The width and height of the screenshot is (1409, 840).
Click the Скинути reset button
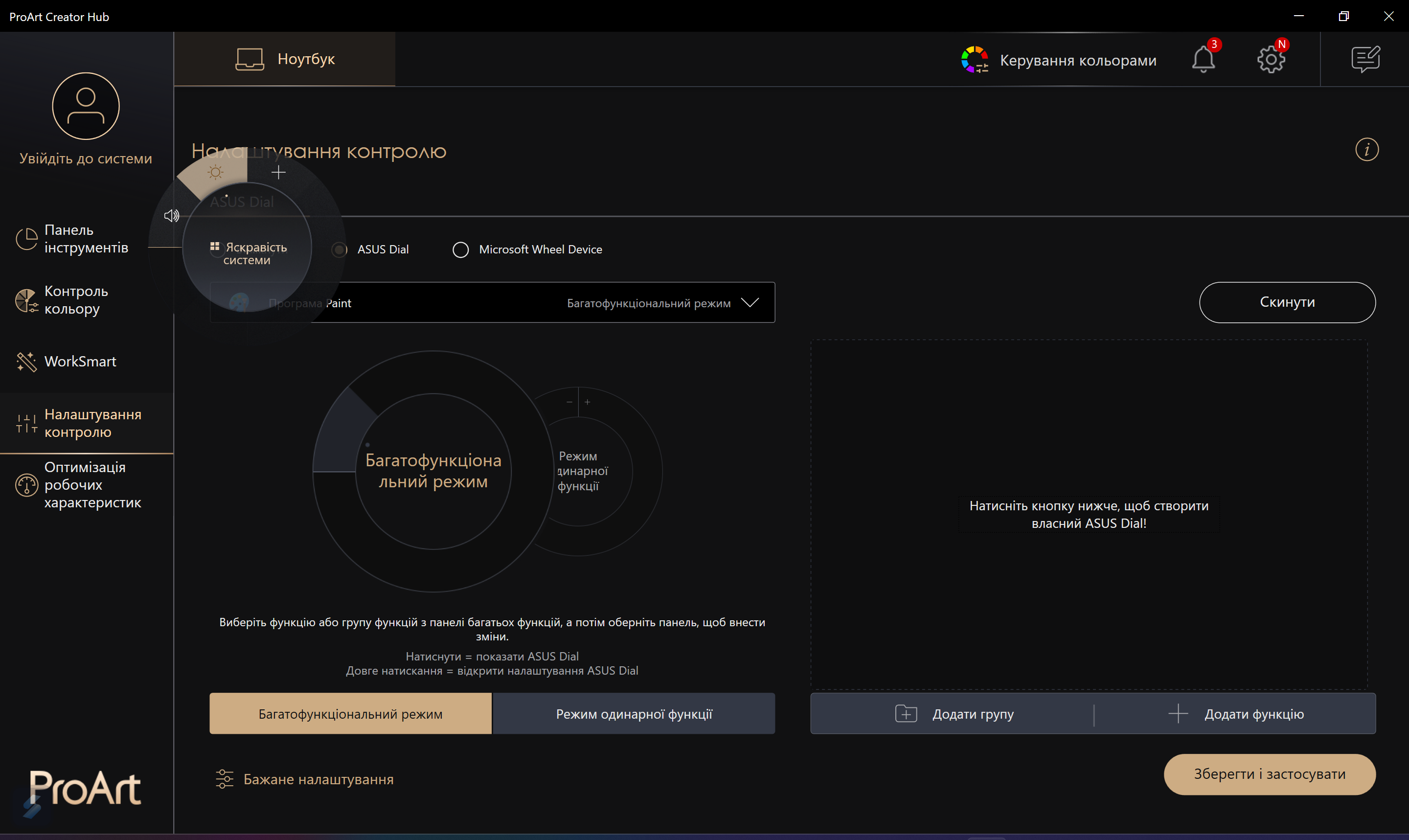click(x=1287, y=302)
